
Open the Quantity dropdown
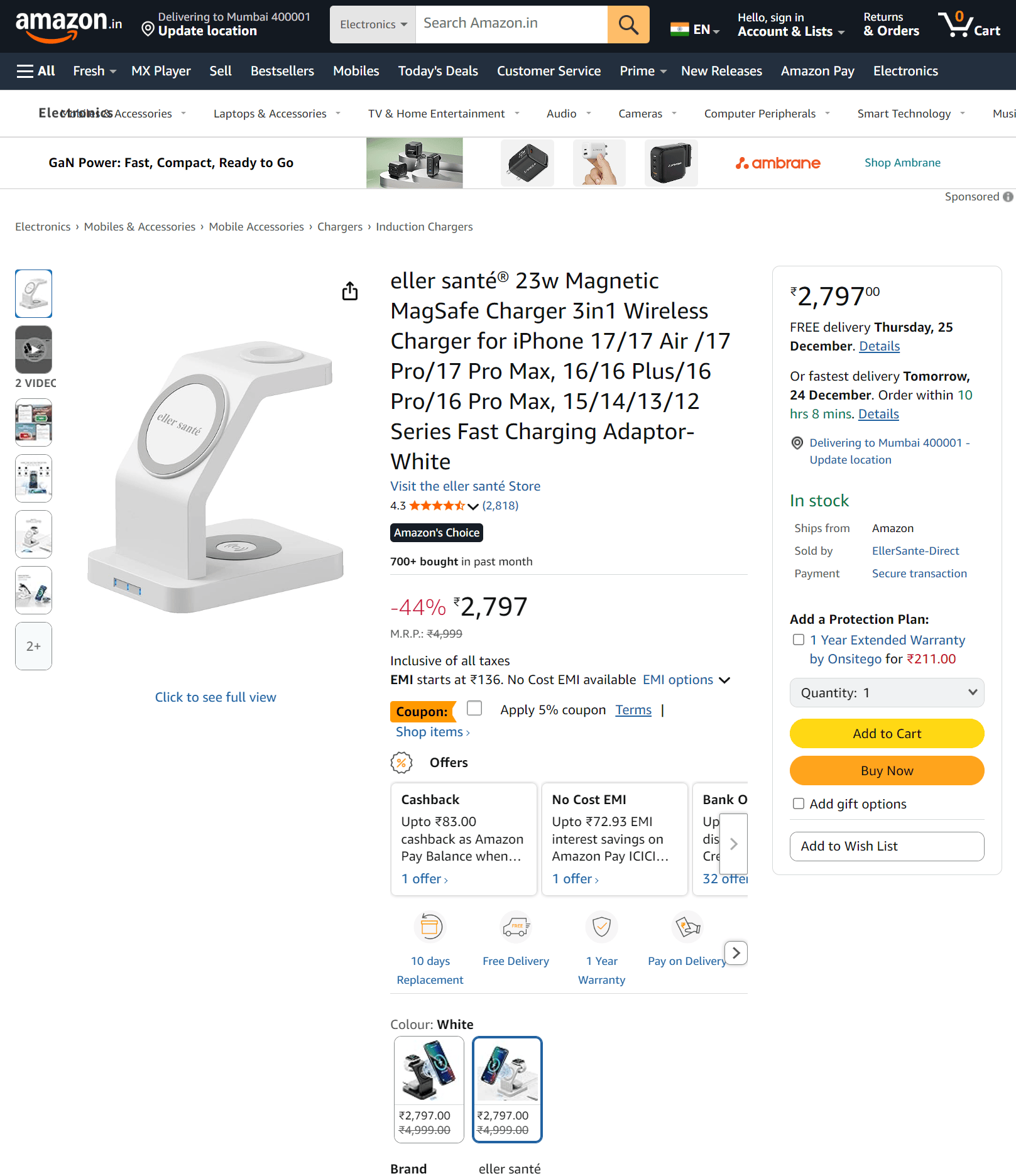pos(887,692)
